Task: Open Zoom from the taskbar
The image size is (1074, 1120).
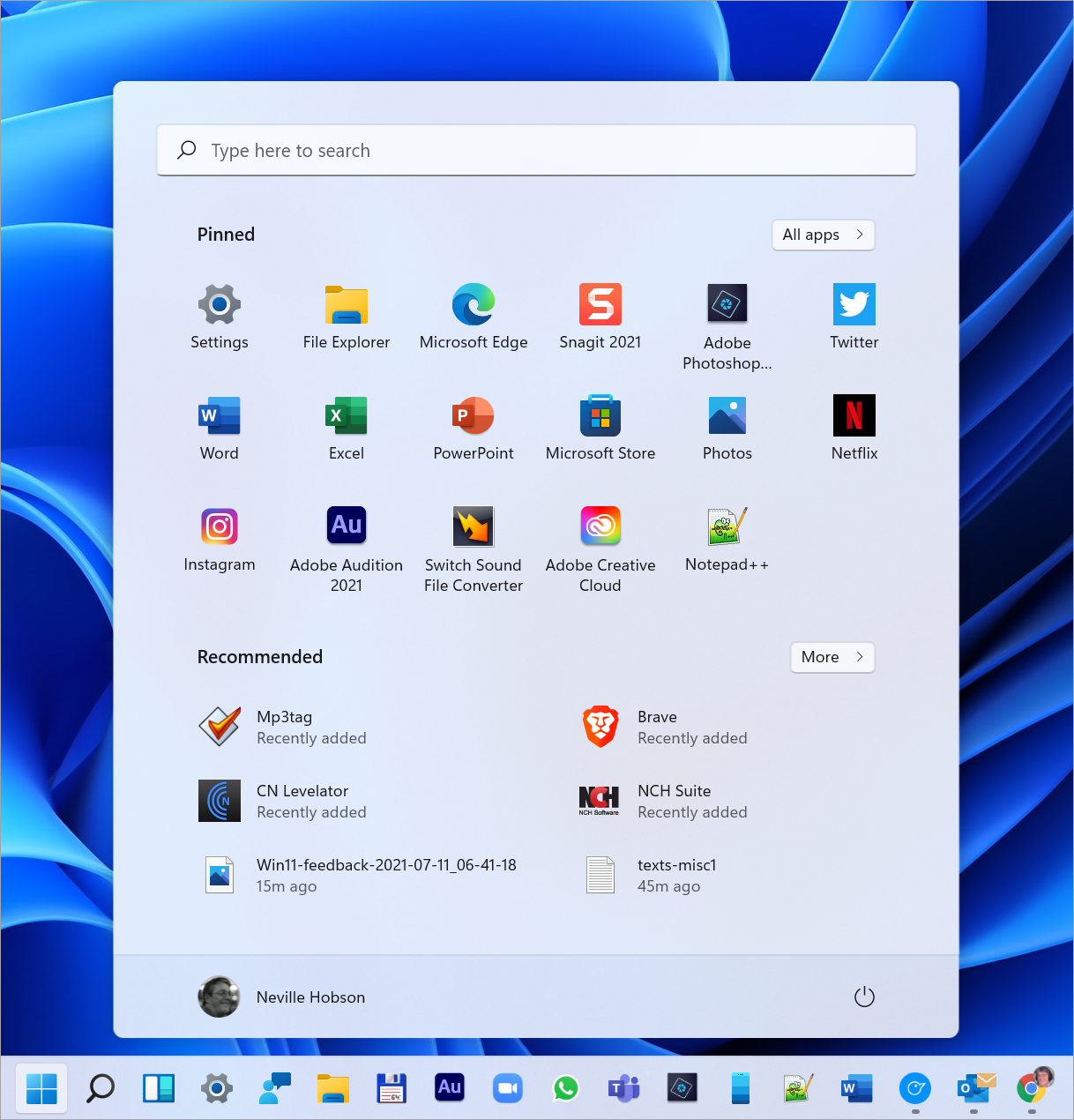Action: 508,1088
